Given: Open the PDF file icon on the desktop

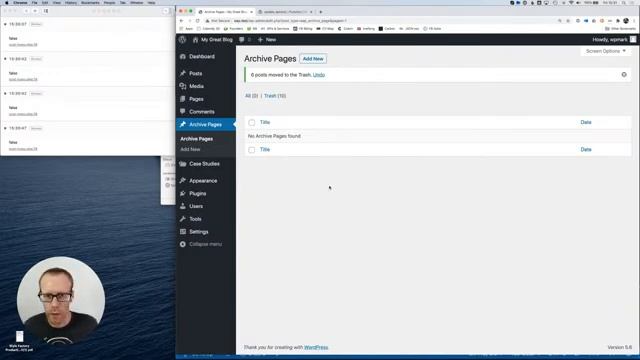Looking at the screenshot, I should click(19, 336).
